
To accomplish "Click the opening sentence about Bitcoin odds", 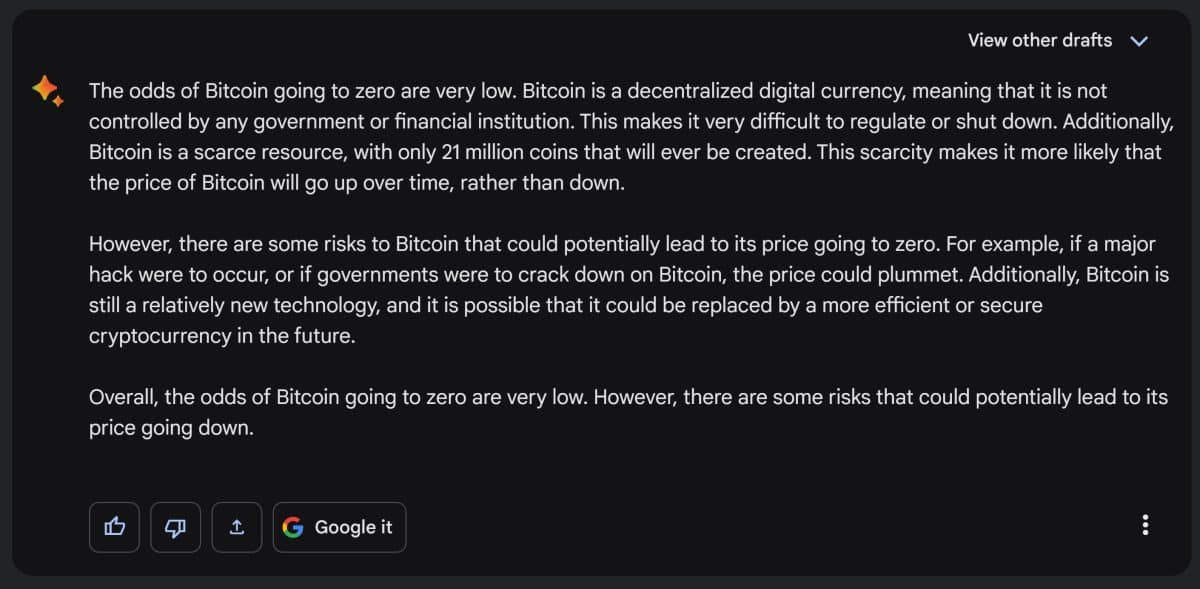I will [303, 91].
